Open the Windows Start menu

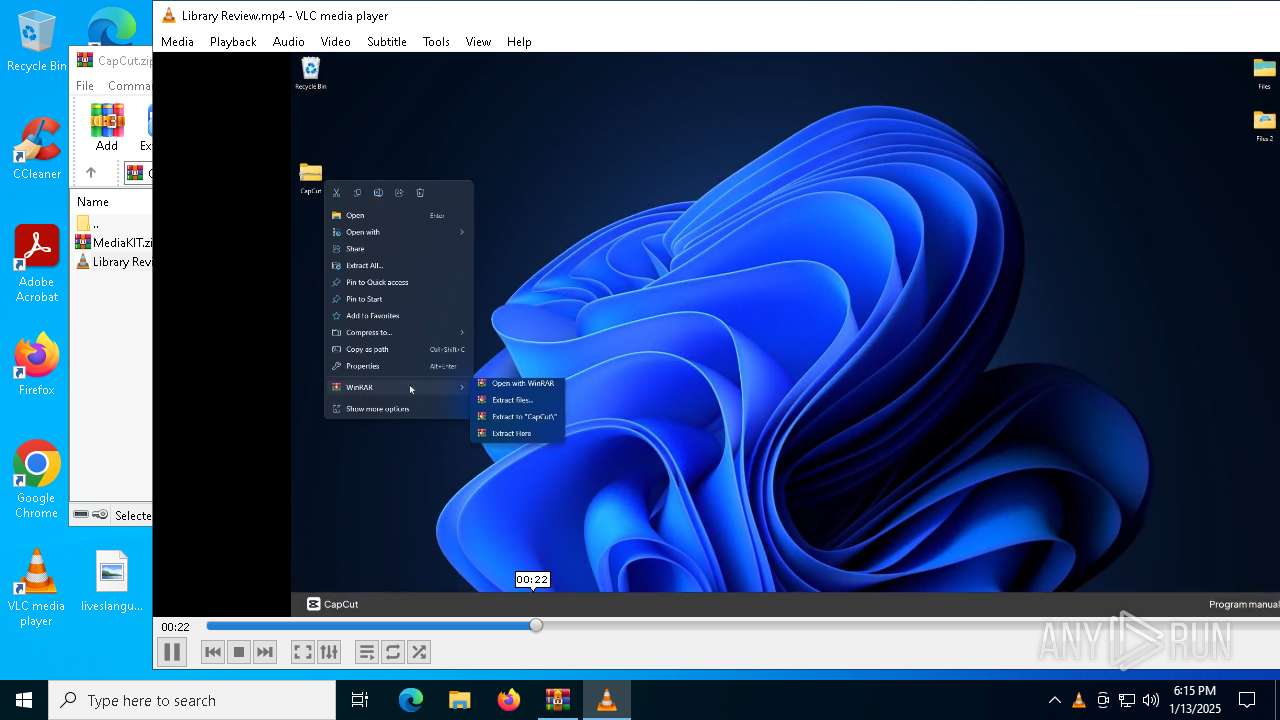point(24,700)
